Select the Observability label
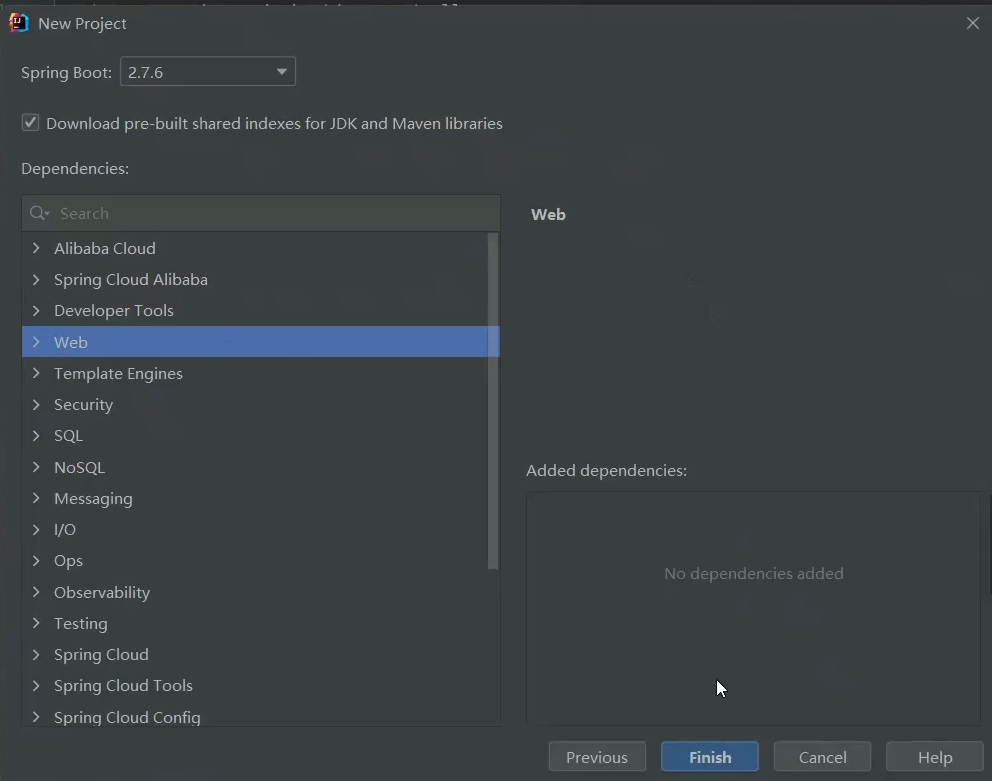The width and height of the screenshot is (992, 781). click(102, 592)
